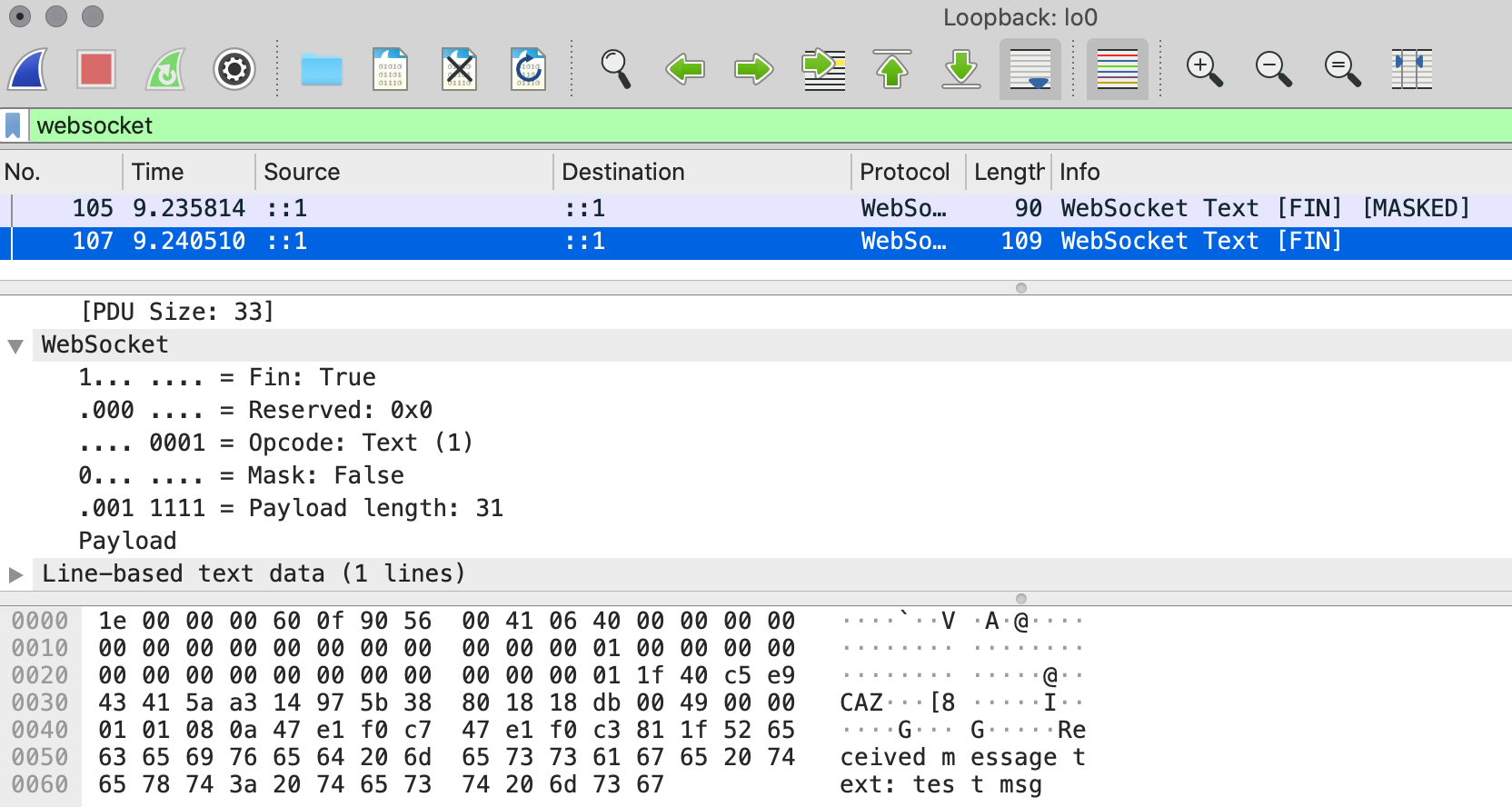Sort by Time column header
1512x807 pixels.
[x=189, y=172]
